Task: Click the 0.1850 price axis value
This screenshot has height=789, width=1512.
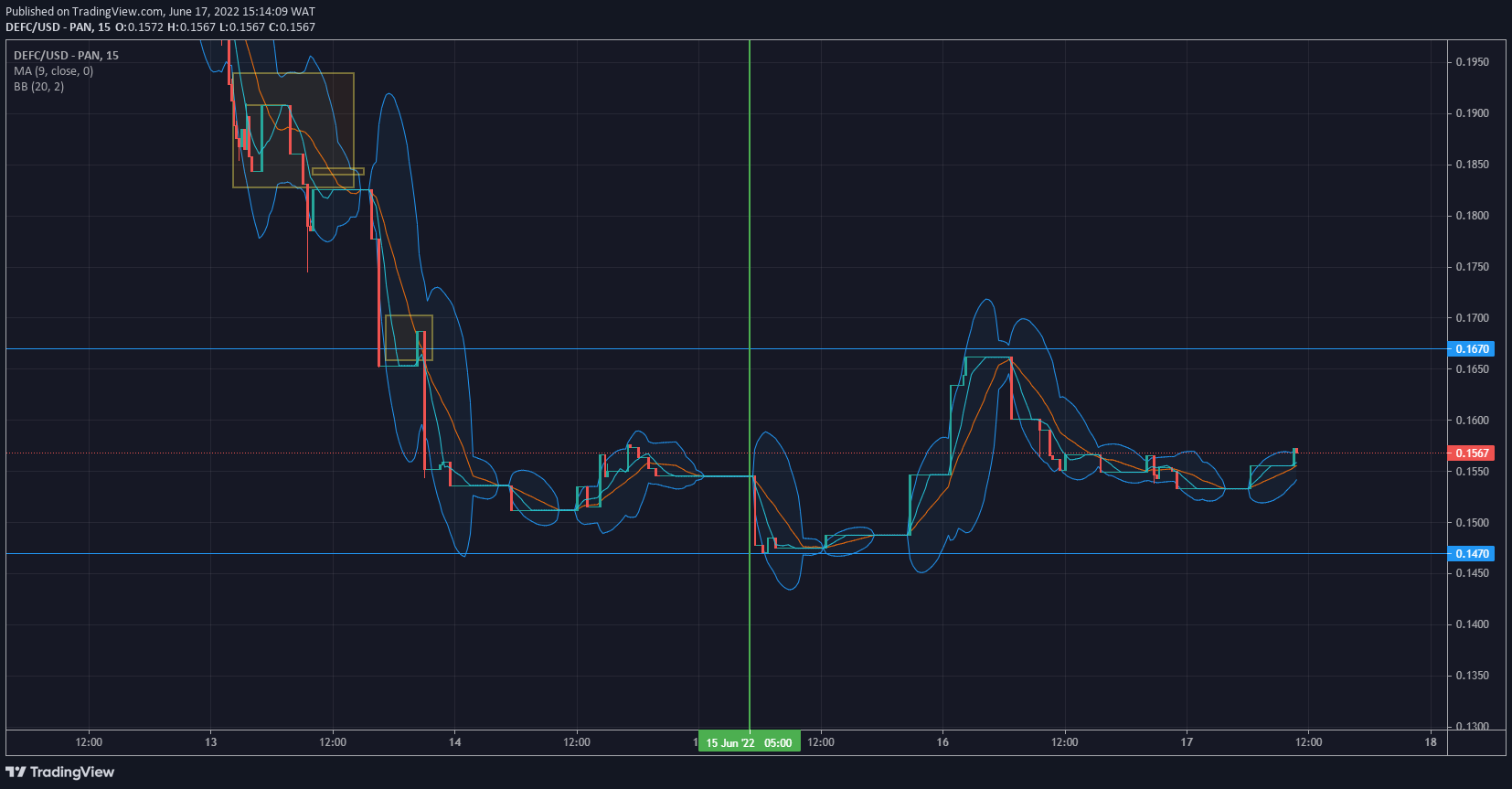Action: point(1473,165)
